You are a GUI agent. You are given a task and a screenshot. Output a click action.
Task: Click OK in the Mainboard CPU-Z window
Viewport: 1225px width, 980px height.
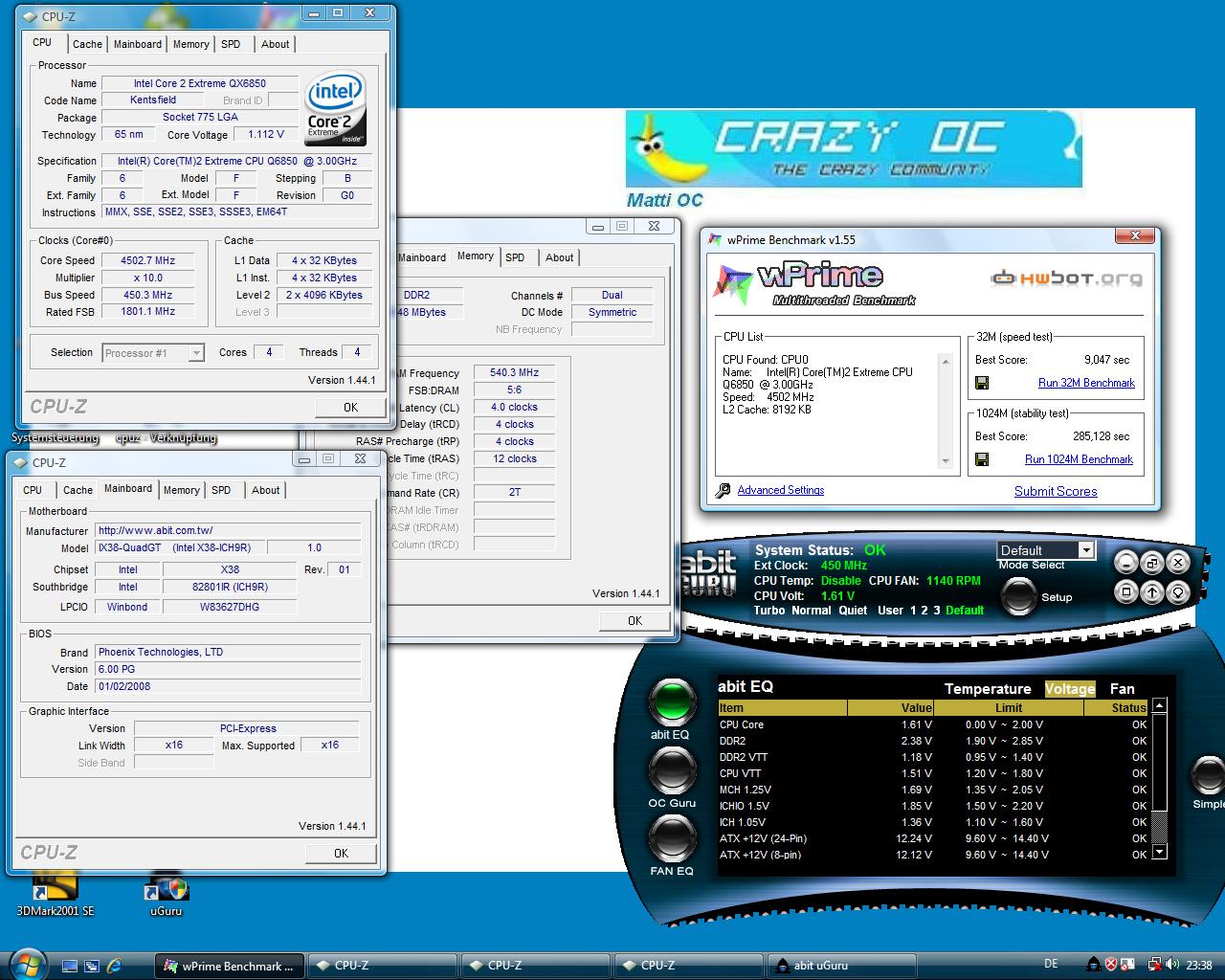tap(341, 853)
